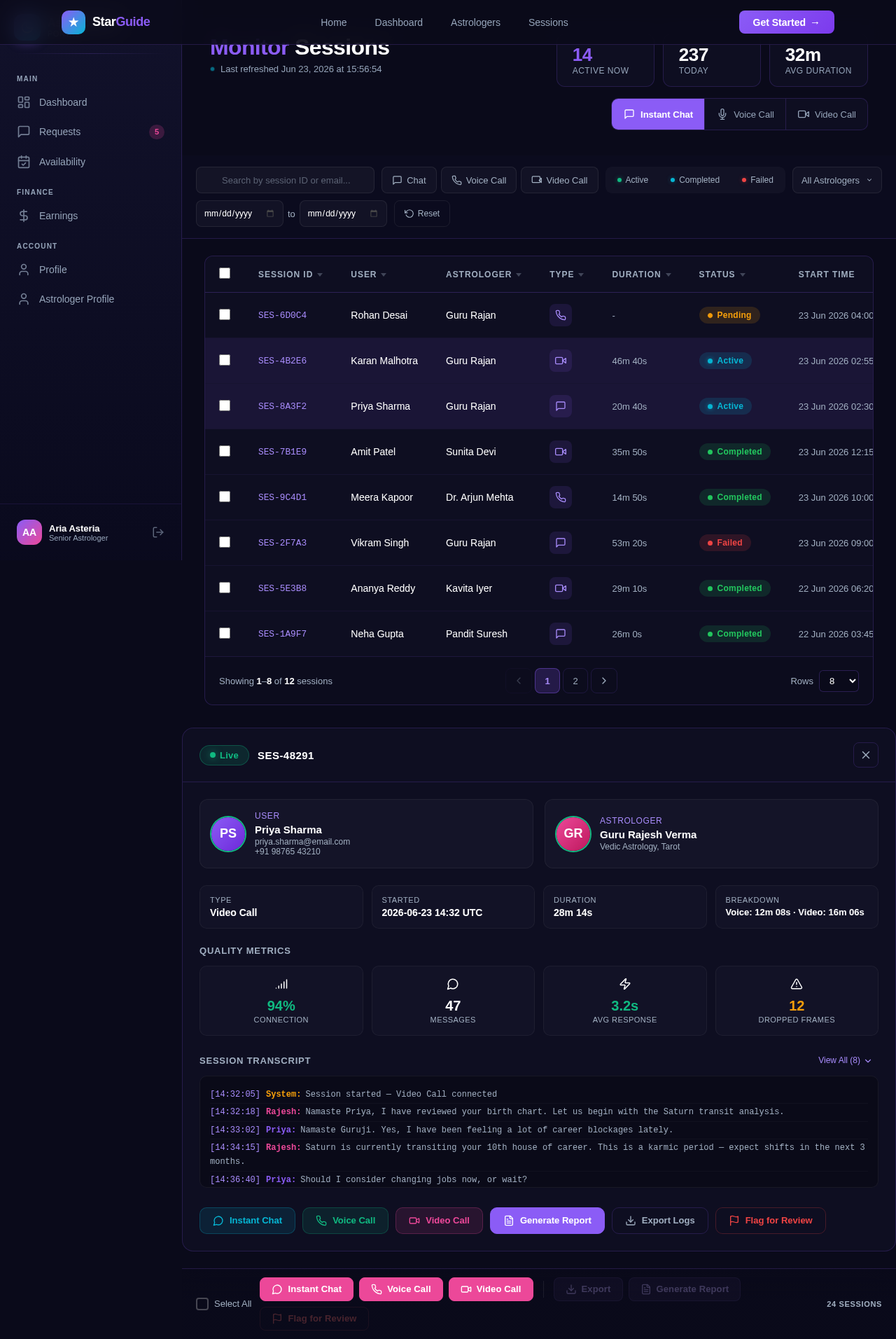Click the AA avatar of Aria Asteria
Screen dimensions: 896x1339
(x=29, y=532)
